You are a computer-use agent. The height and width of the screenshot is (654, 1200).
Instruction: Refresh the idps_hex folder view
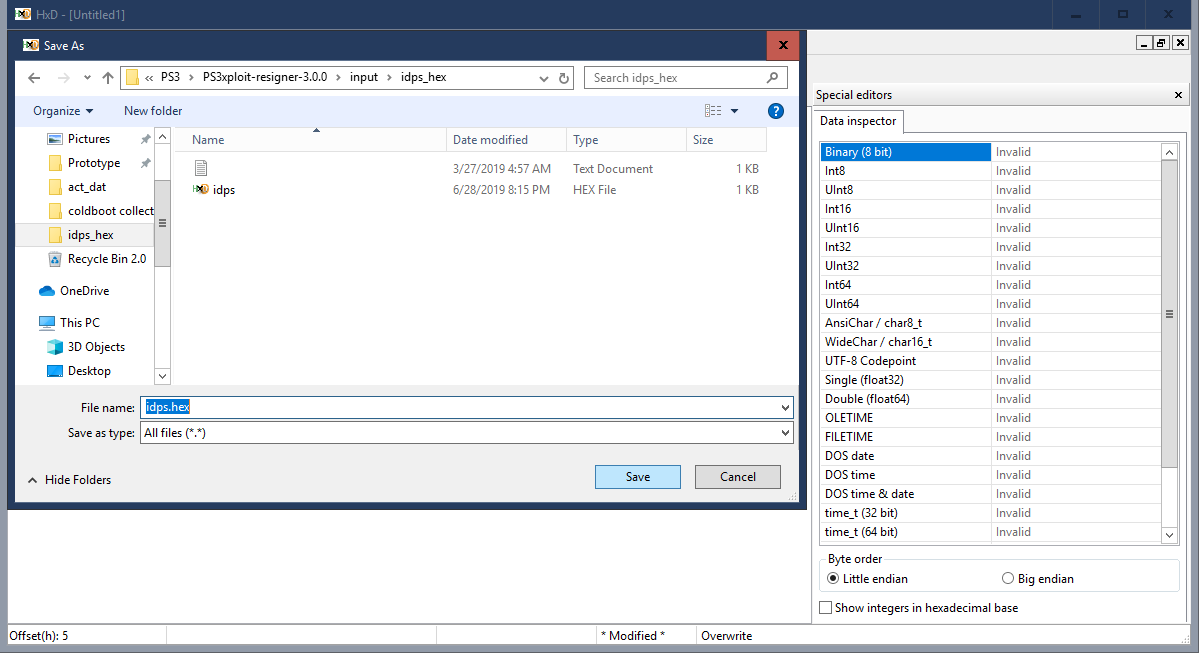click(564, 78)
